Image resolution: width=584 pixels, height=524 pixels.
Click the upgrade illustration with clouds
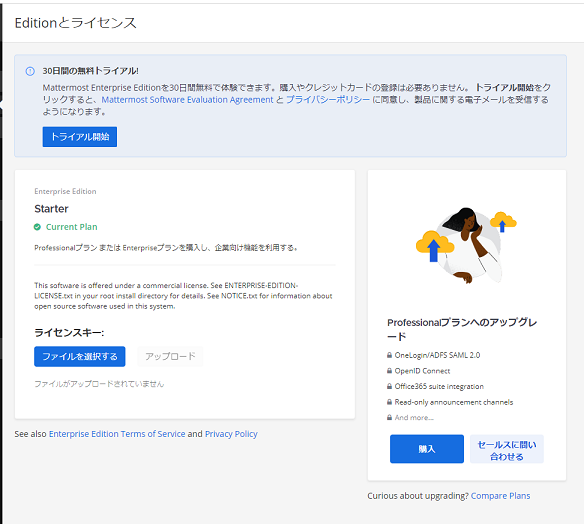point(466,246)
